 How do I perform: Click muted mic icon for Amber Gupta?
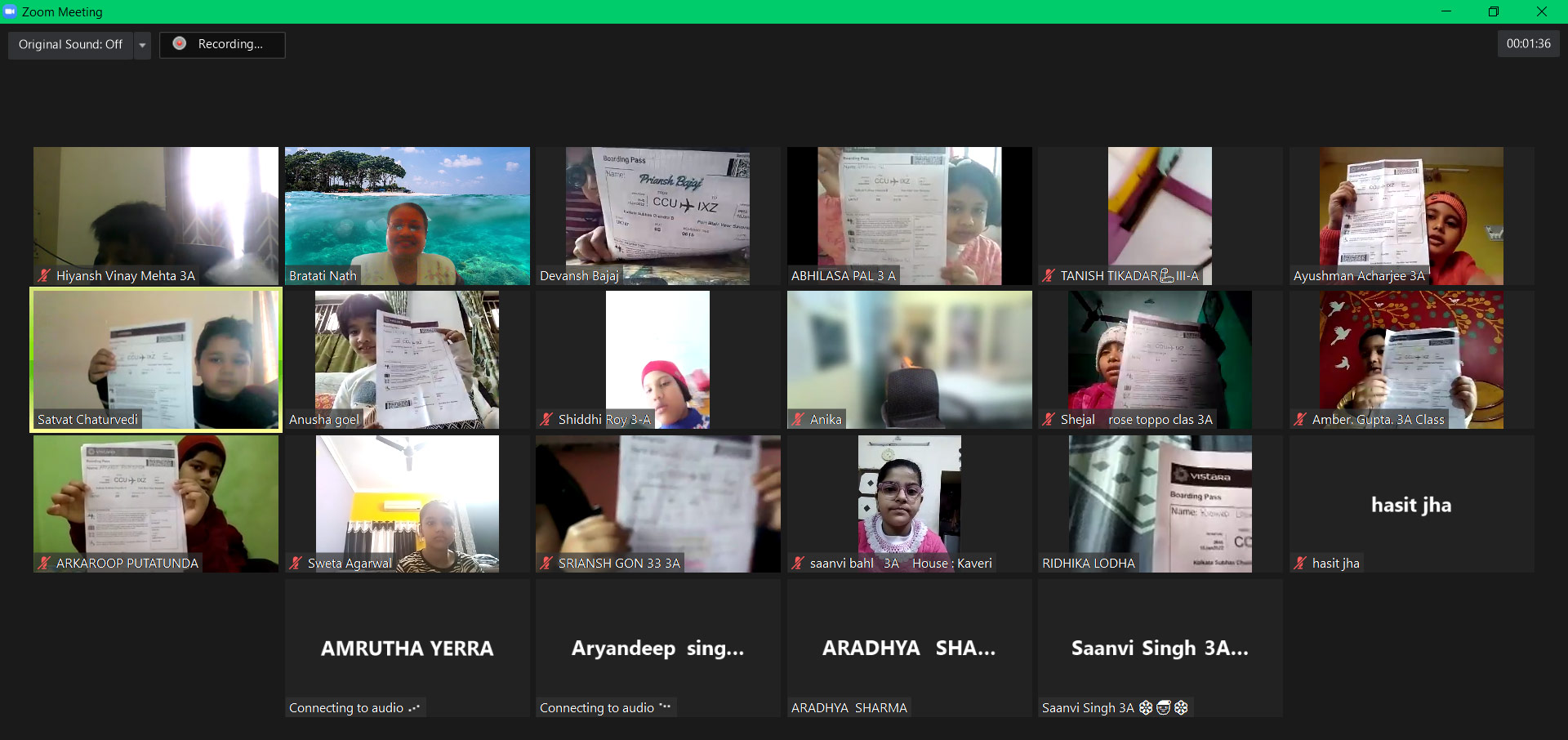[x=1300, y=420]
